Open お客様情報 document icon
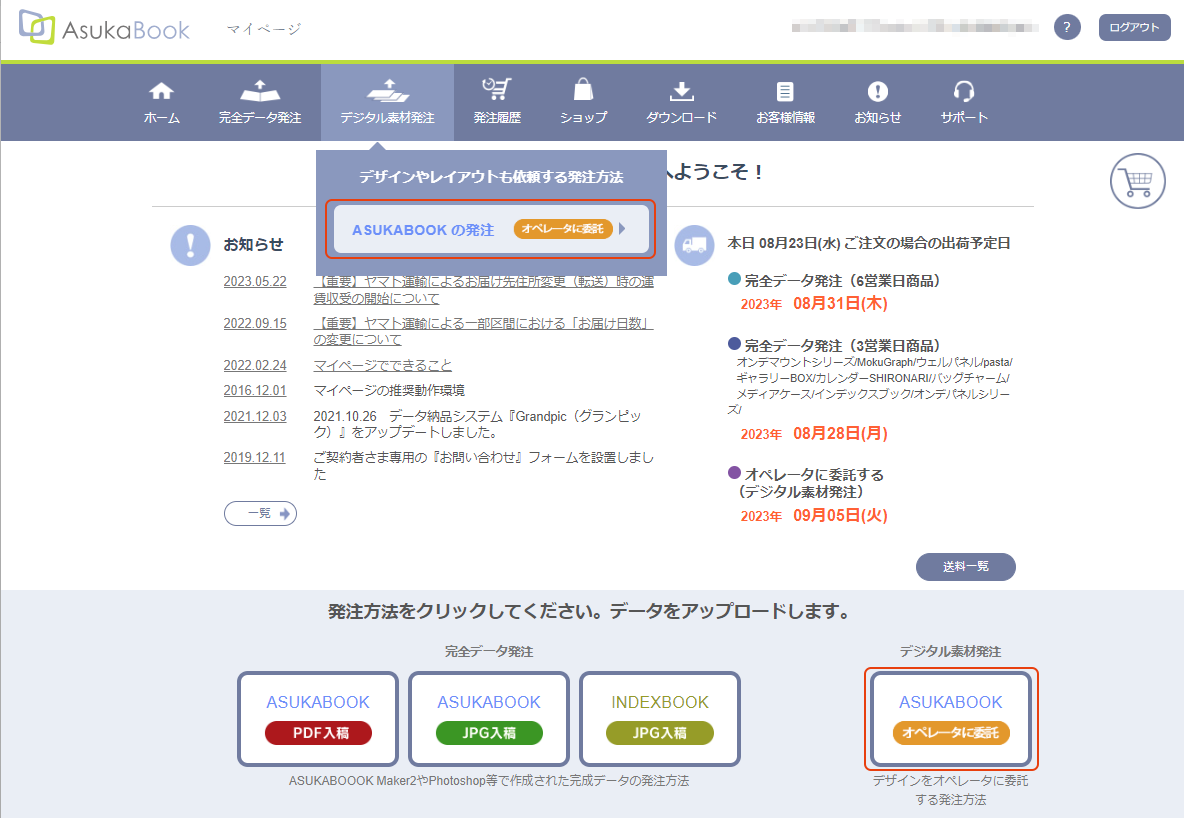1184x818 pixels. (785, 92)
